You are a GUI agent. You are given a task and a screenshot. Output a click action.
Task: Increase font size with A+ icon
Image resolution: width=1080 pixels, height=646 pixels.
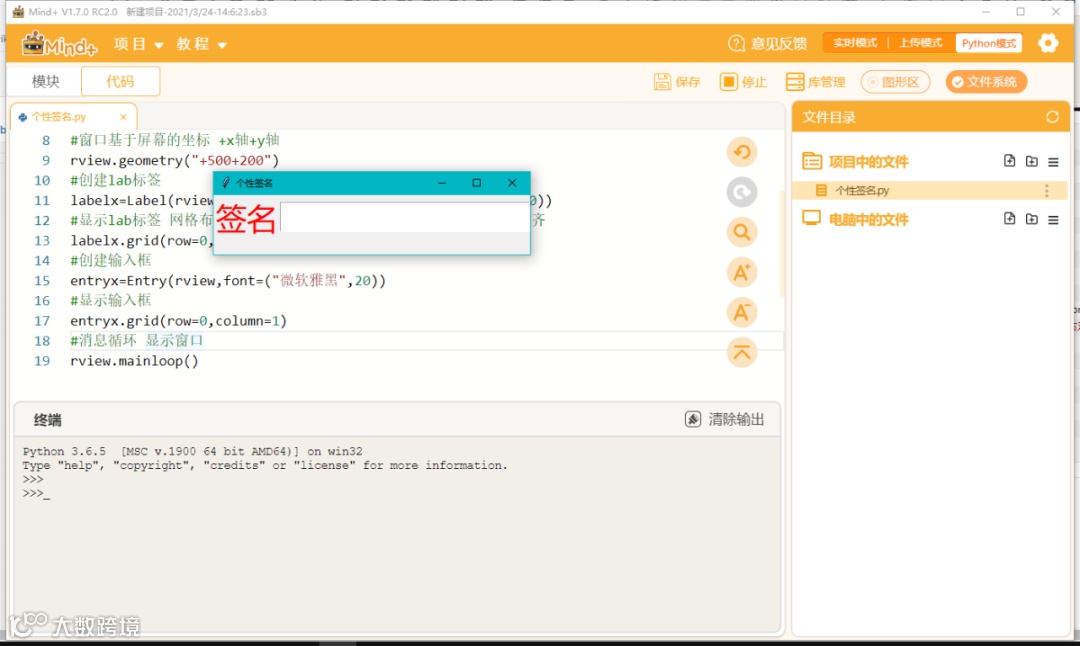(742, 272)
